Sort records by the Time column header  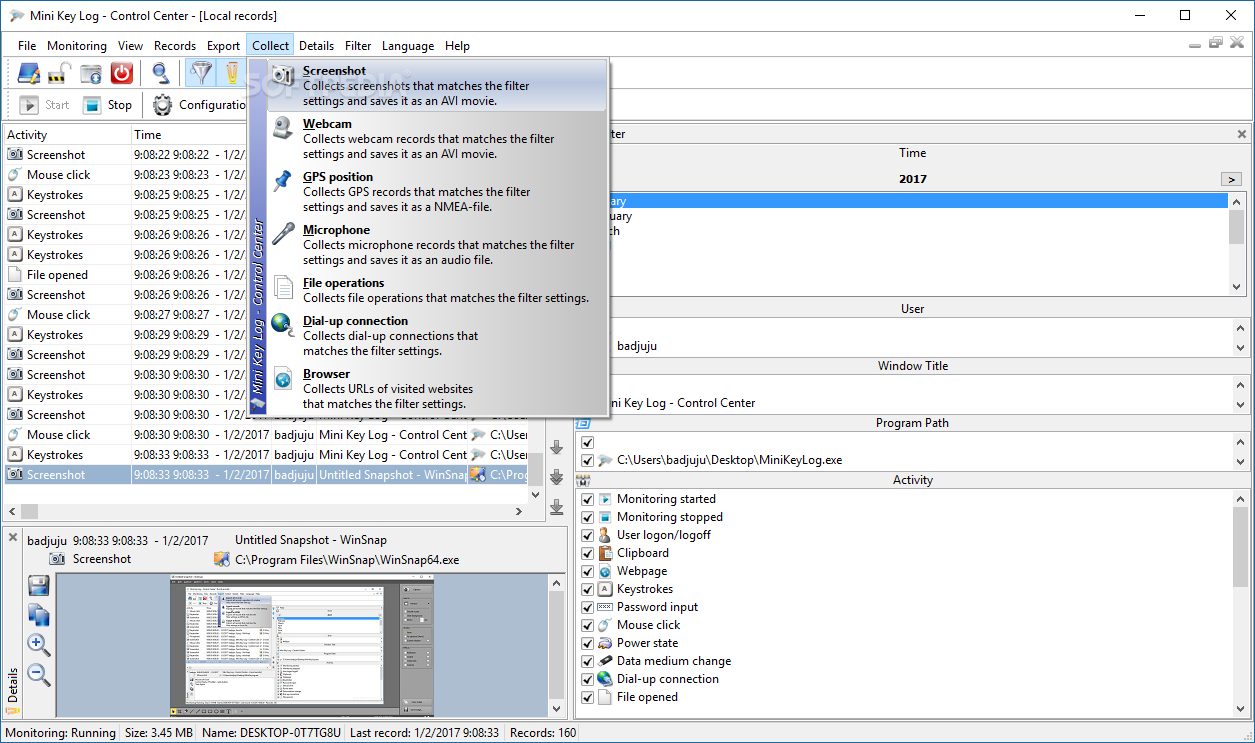pyautogui.click(x=190, y=135)
